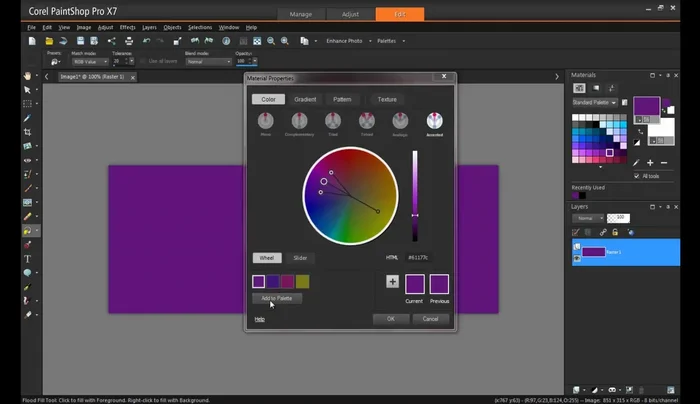
Task: Open the Effects menu
Action: (x=128, y=27)
